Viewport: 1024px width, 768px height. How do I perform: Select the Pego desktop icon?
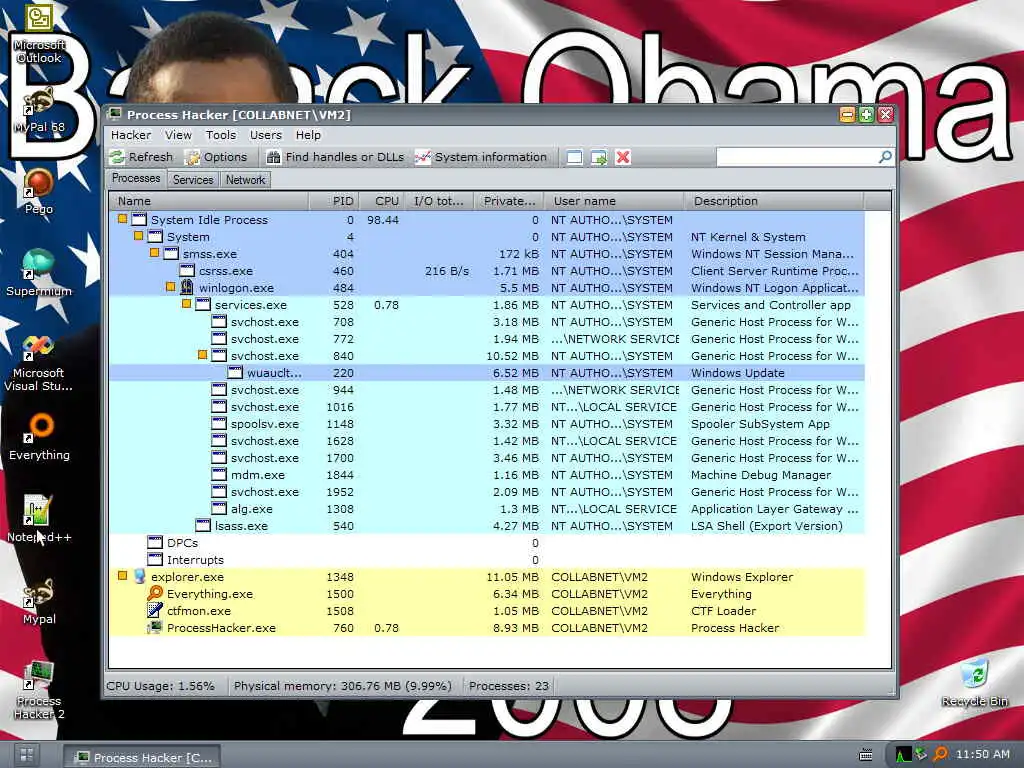(x=39, y=191)
